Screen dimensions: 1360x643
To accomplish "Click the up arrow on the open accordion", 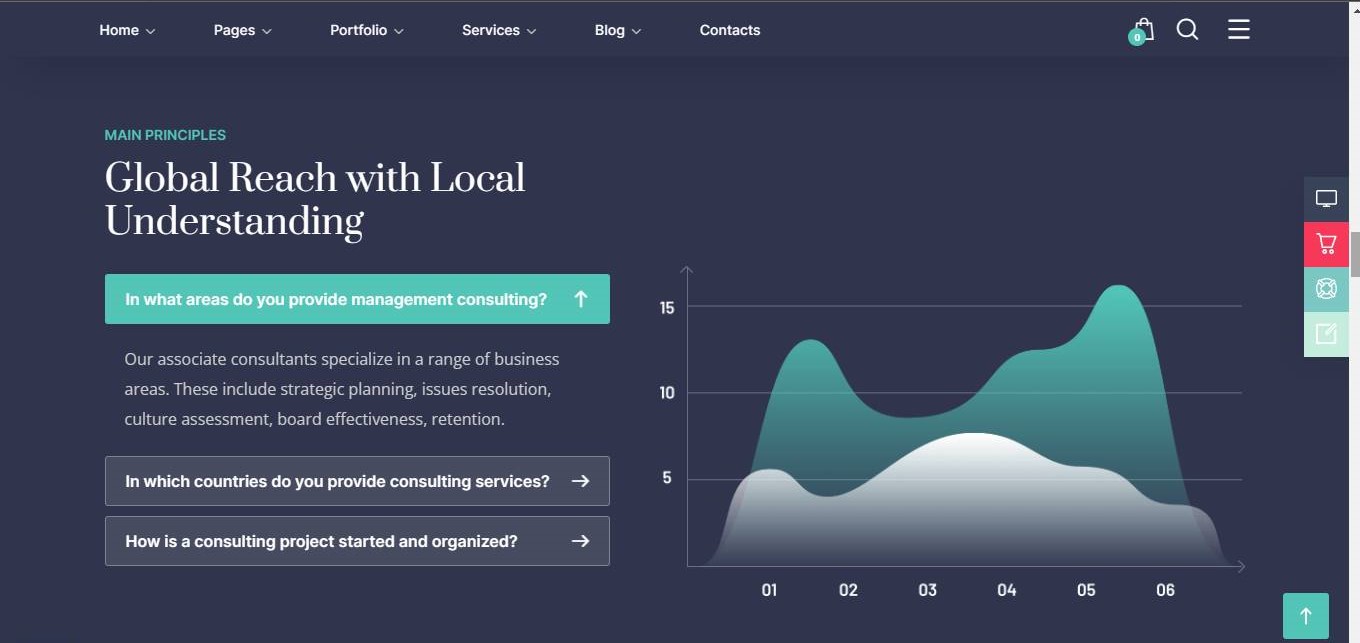I will (581, 299).
